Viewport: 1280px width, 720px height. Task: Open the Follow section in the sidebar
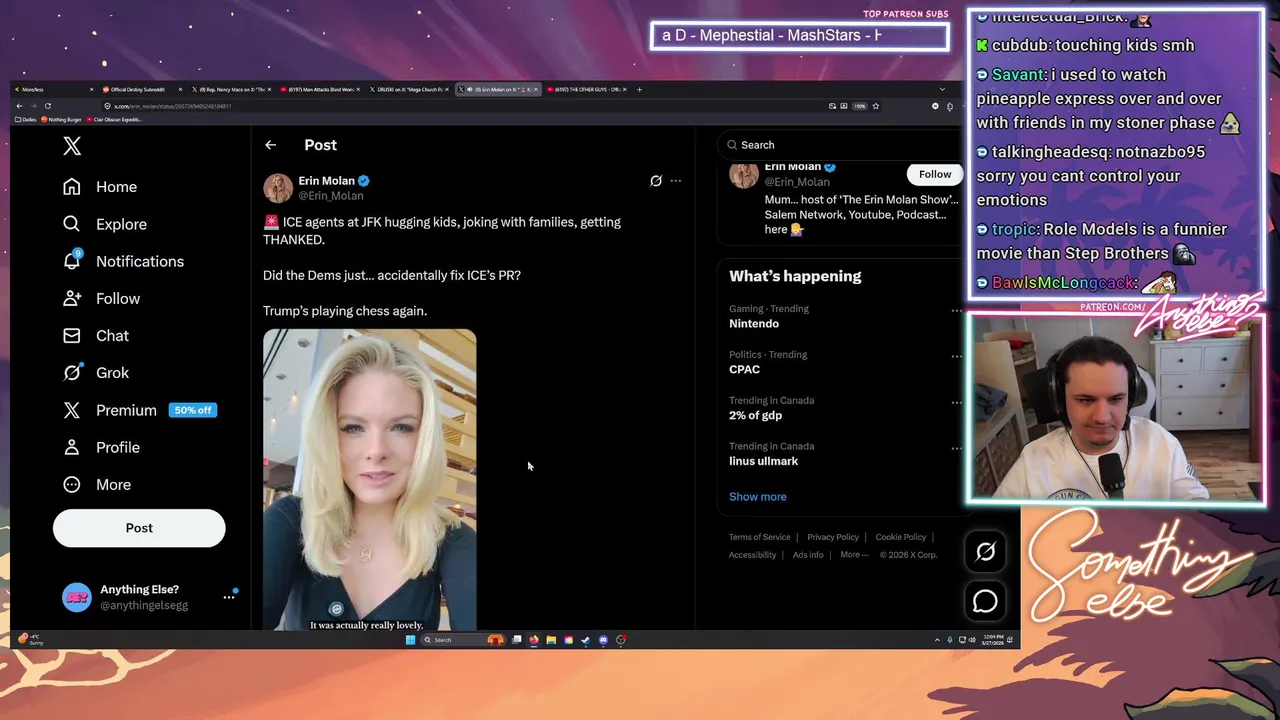(101, 298)
